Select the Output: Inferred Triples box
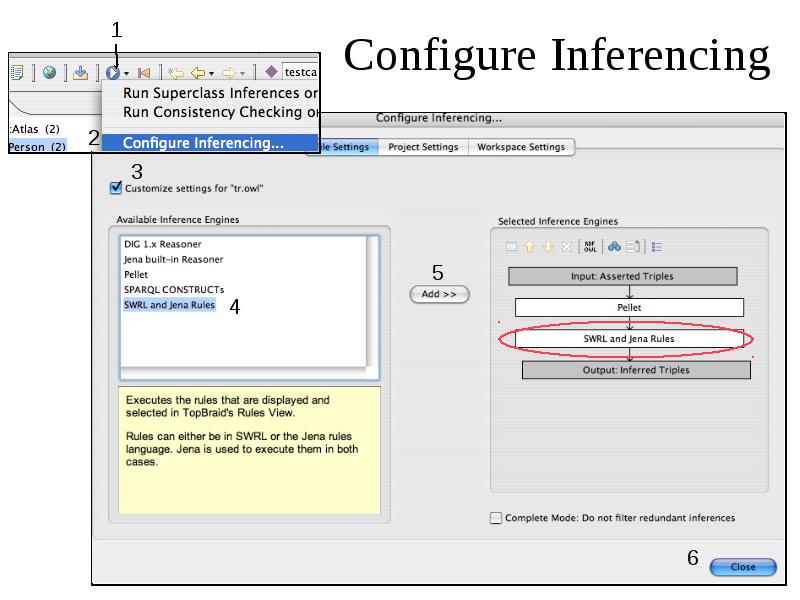Viewport: 800px width, 600px height. click(636, 370)
